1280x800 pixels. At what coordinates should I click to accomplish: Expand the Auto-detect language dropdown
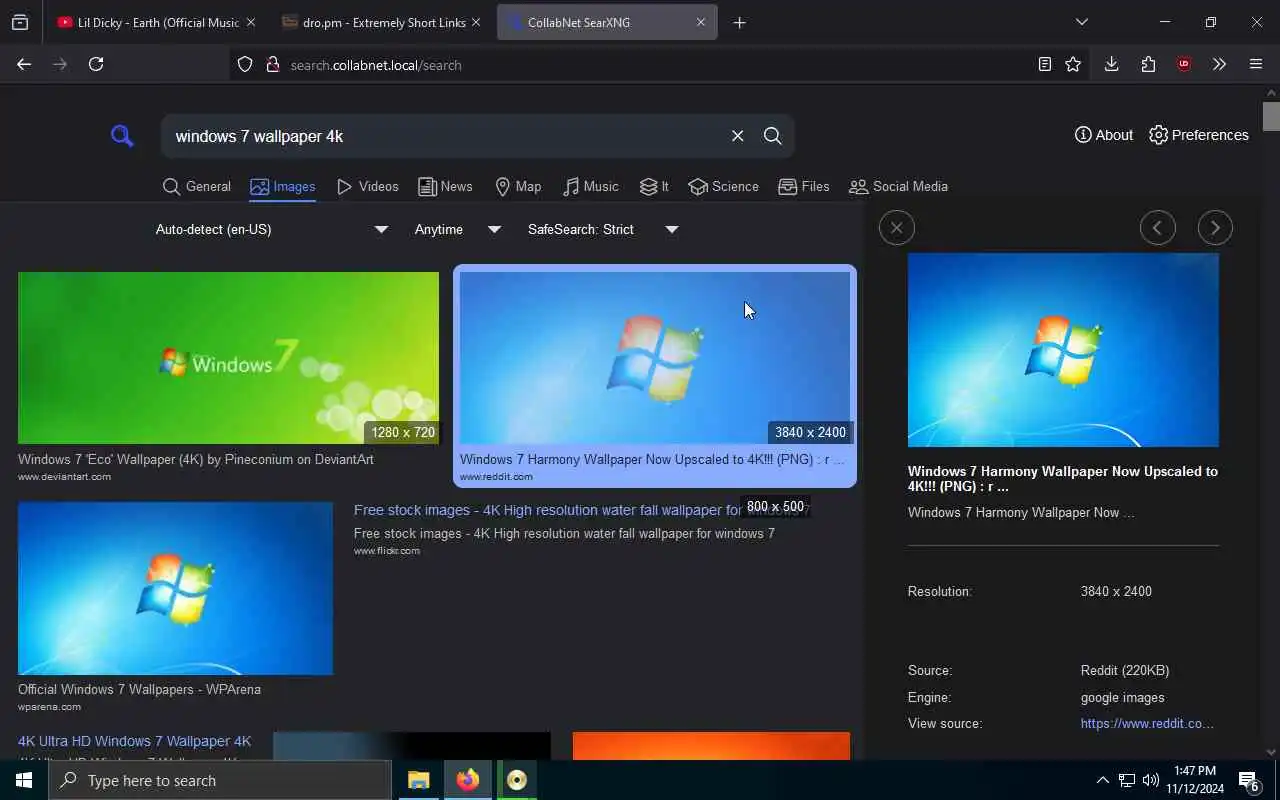tap(272, 229)
